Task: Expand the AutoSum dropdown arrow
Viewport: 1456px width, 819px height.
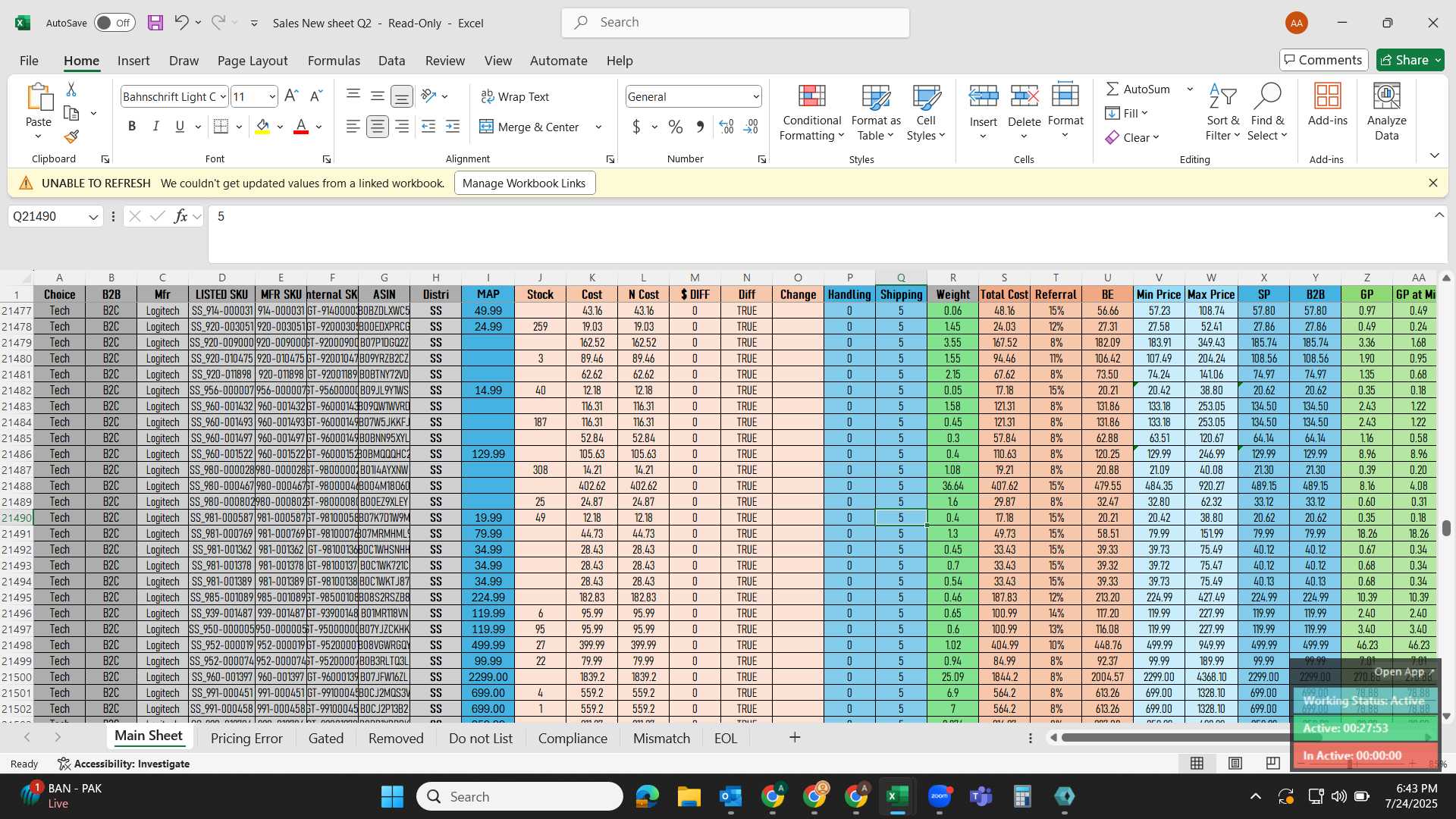Action: point(1190,89)
